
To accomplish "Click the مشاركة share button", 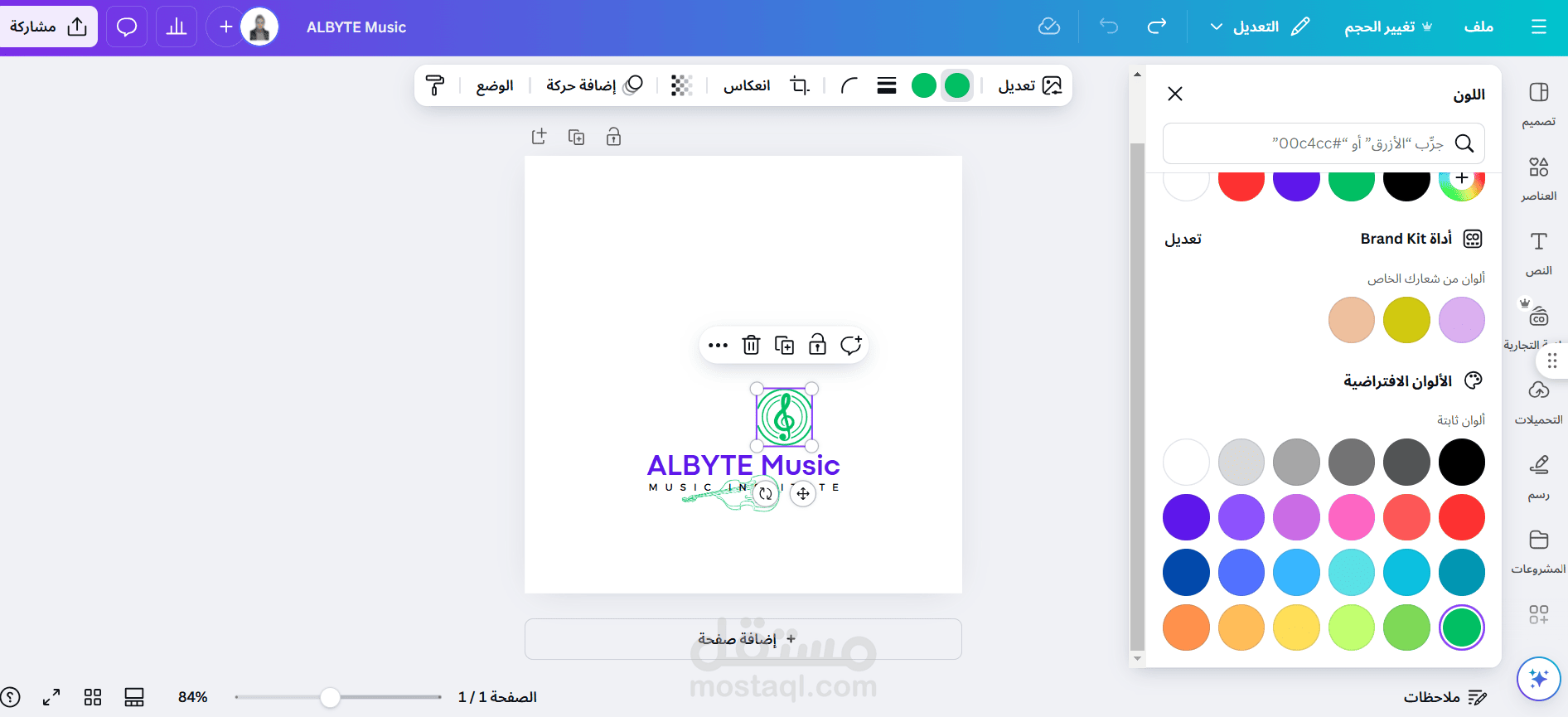I will coord(48,27).
